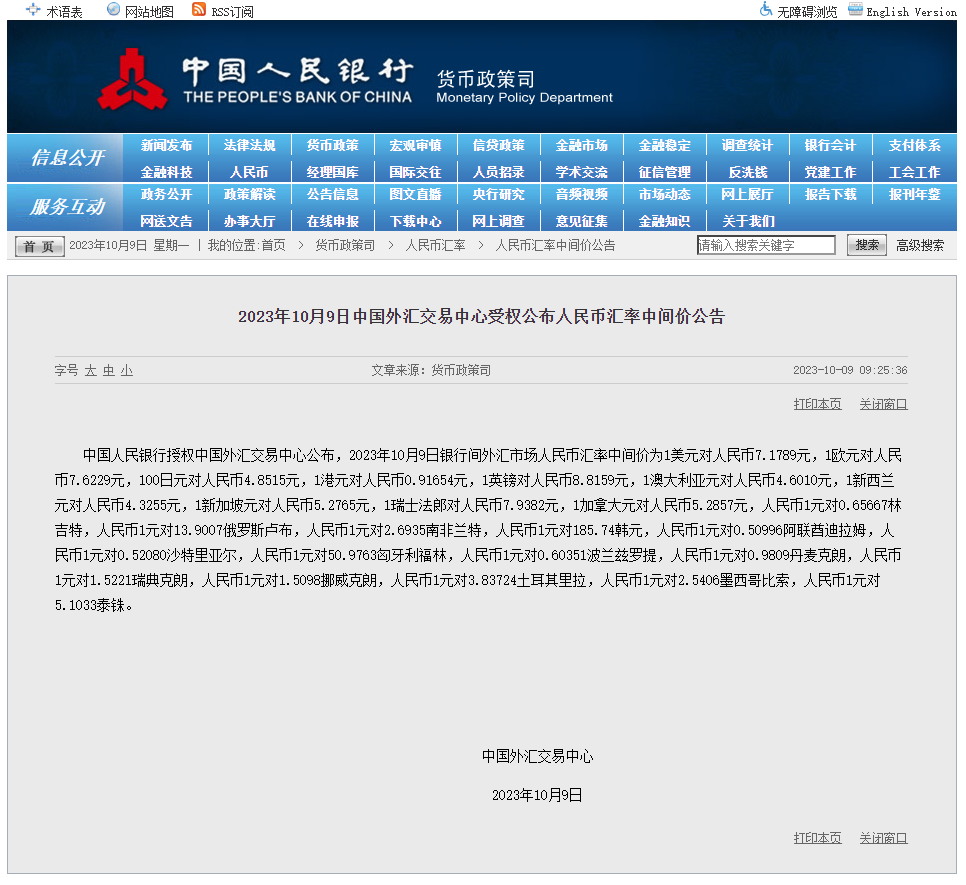Go to 货币政策司 in the breadcrumb
Screen dimensions: 966x885
345,246
